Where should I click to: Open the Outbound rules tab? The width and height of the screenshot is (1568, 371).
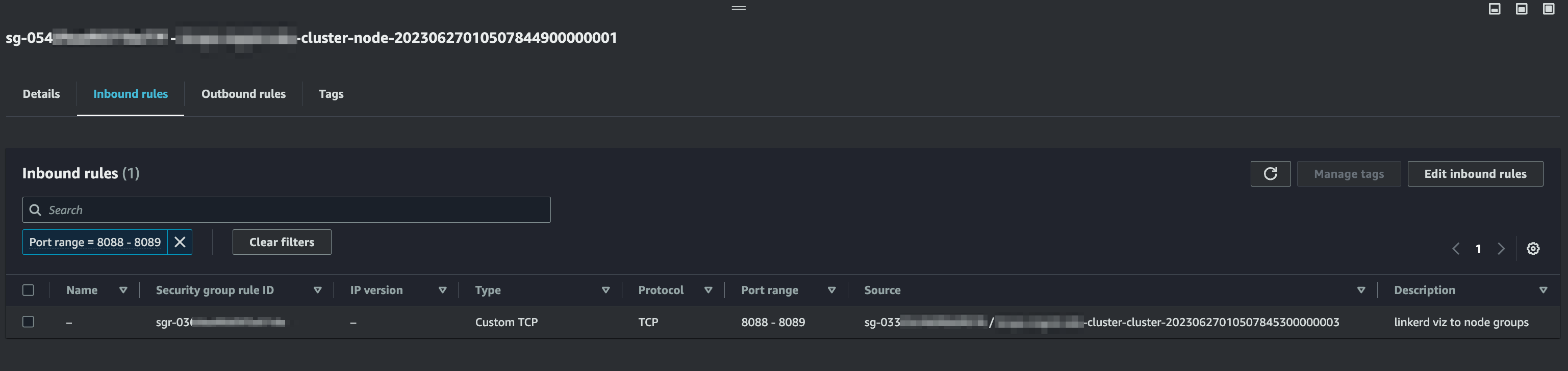[x=243, y=94]
